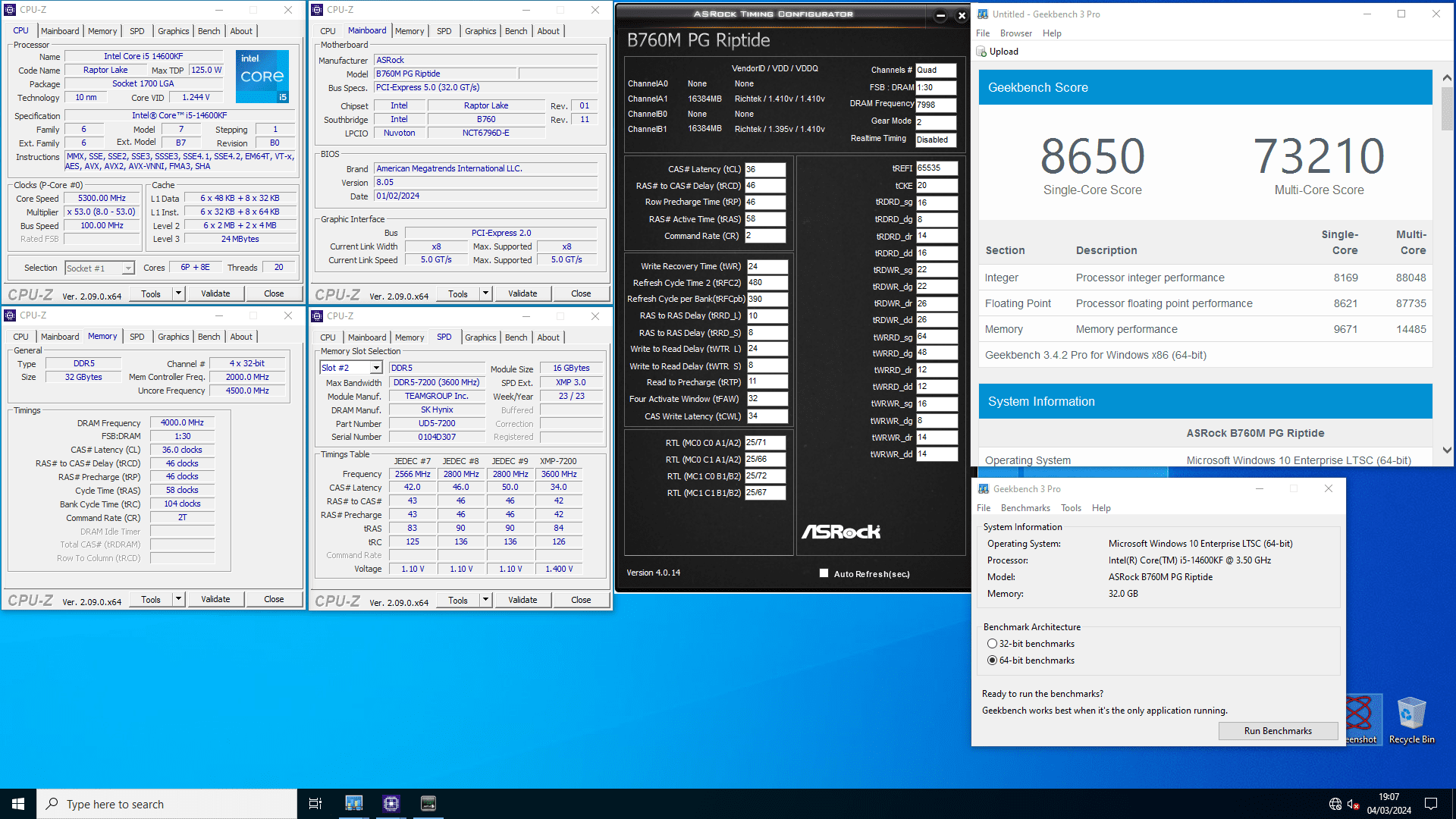
Task: Expand Tools dropdown arrow in CPU tab window
Action: point(178,293)
